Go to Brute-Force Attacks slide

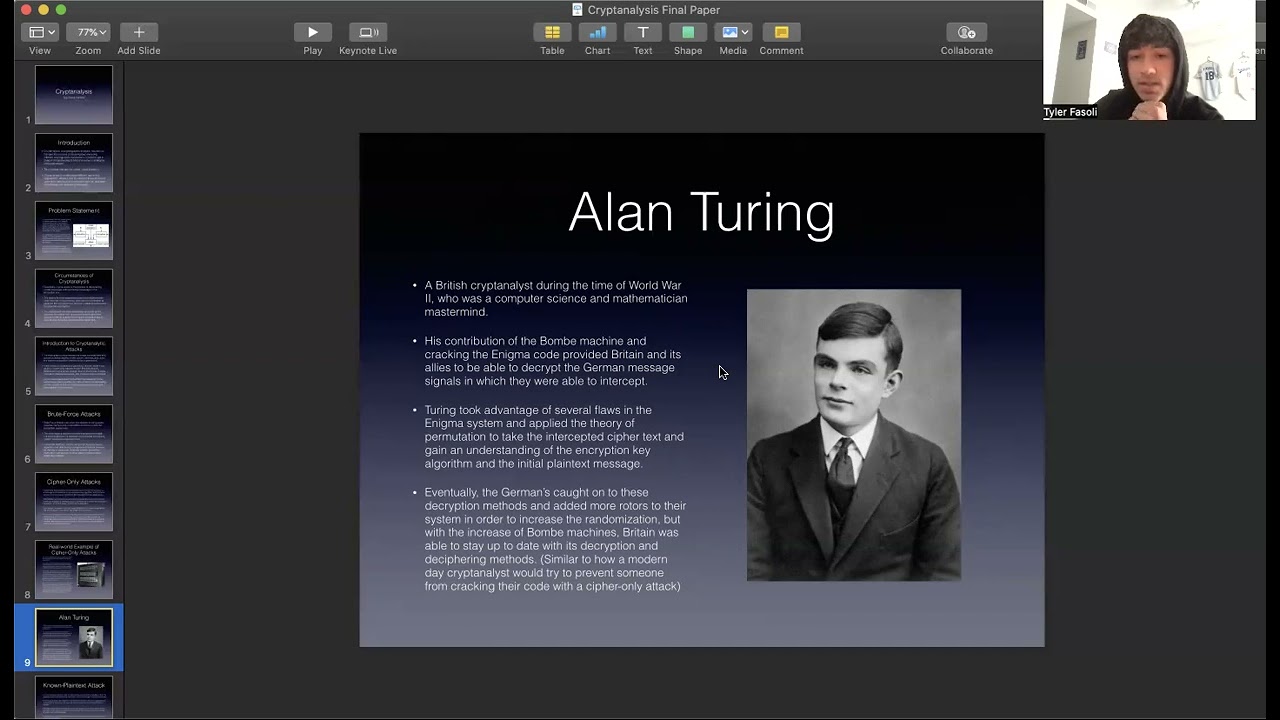tap(74, 434)
